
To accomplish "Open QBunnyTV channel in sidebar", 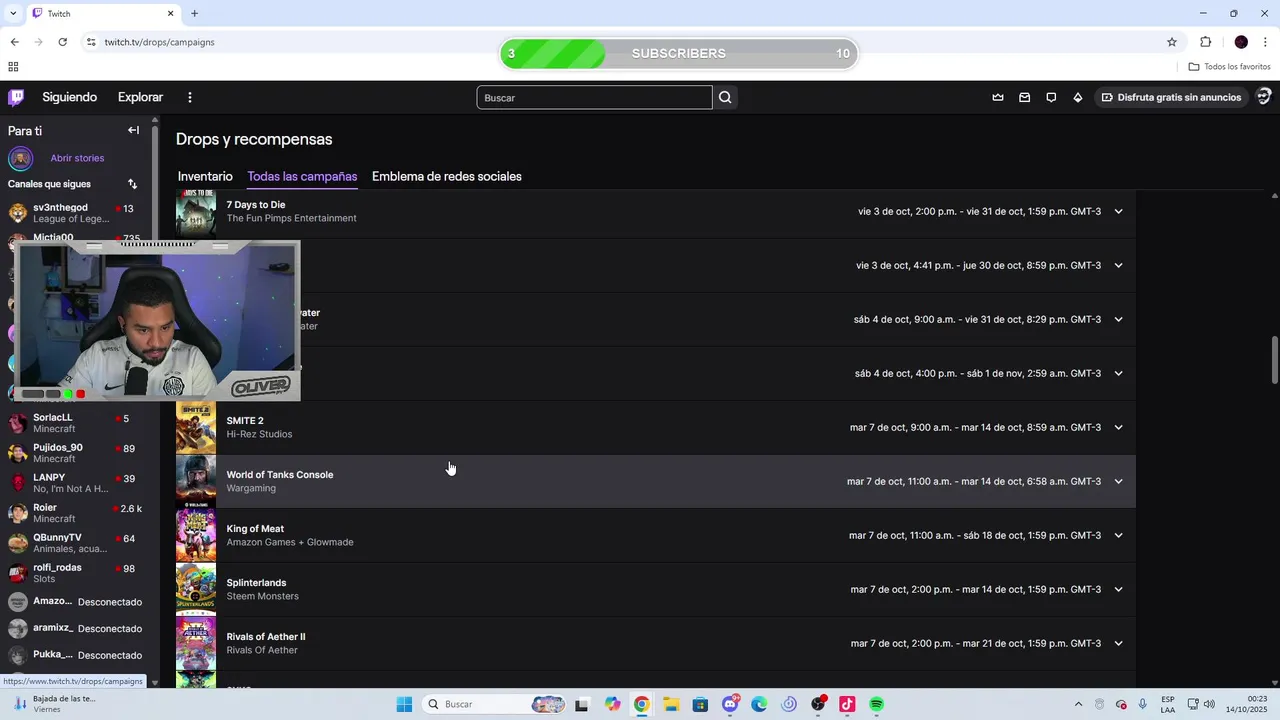I will point(77,543).
